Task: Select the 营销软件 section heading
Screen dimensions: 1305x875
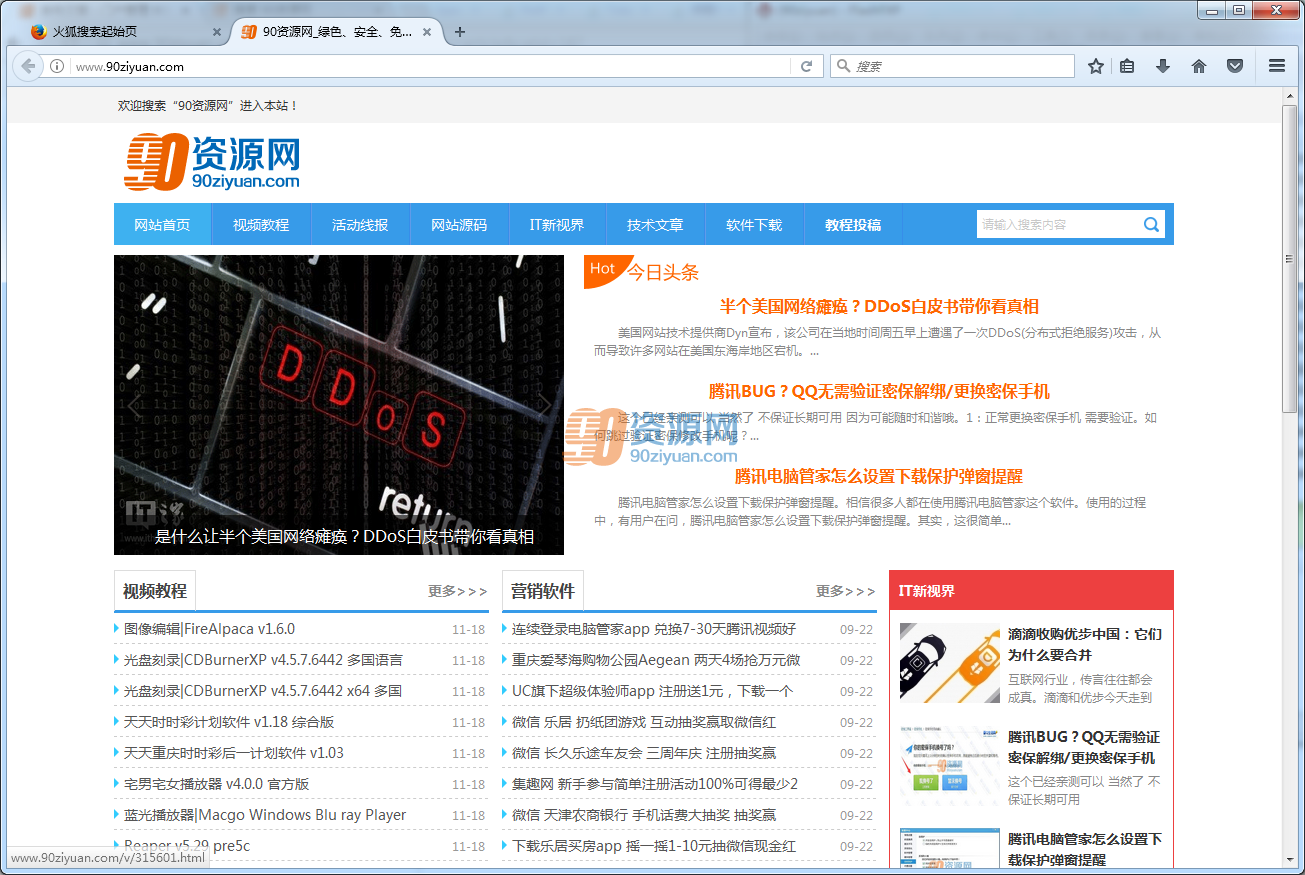Action: [x=543, y=591]
